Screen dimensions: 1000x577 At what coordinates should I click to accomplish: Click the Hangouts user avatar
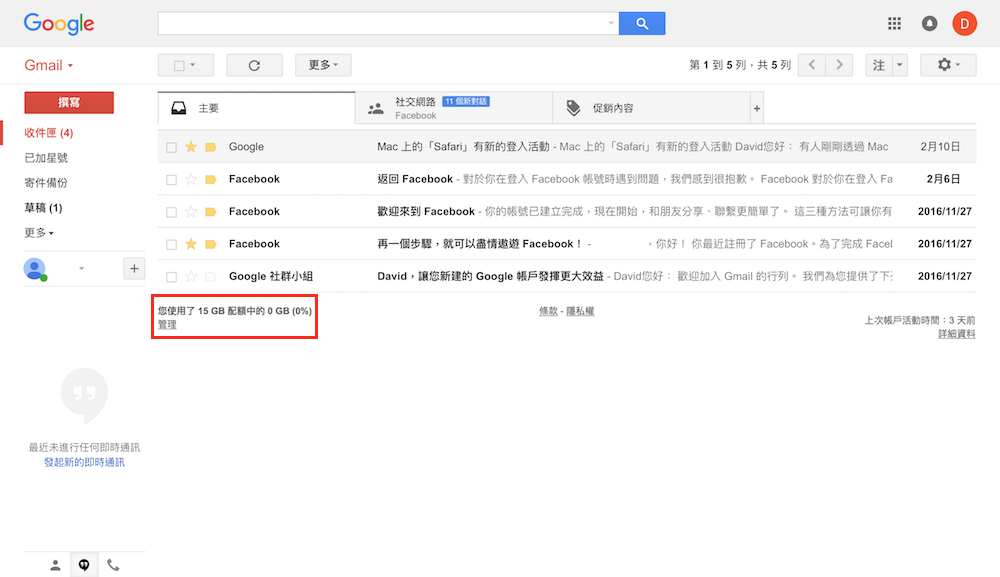tap(35, 269)
